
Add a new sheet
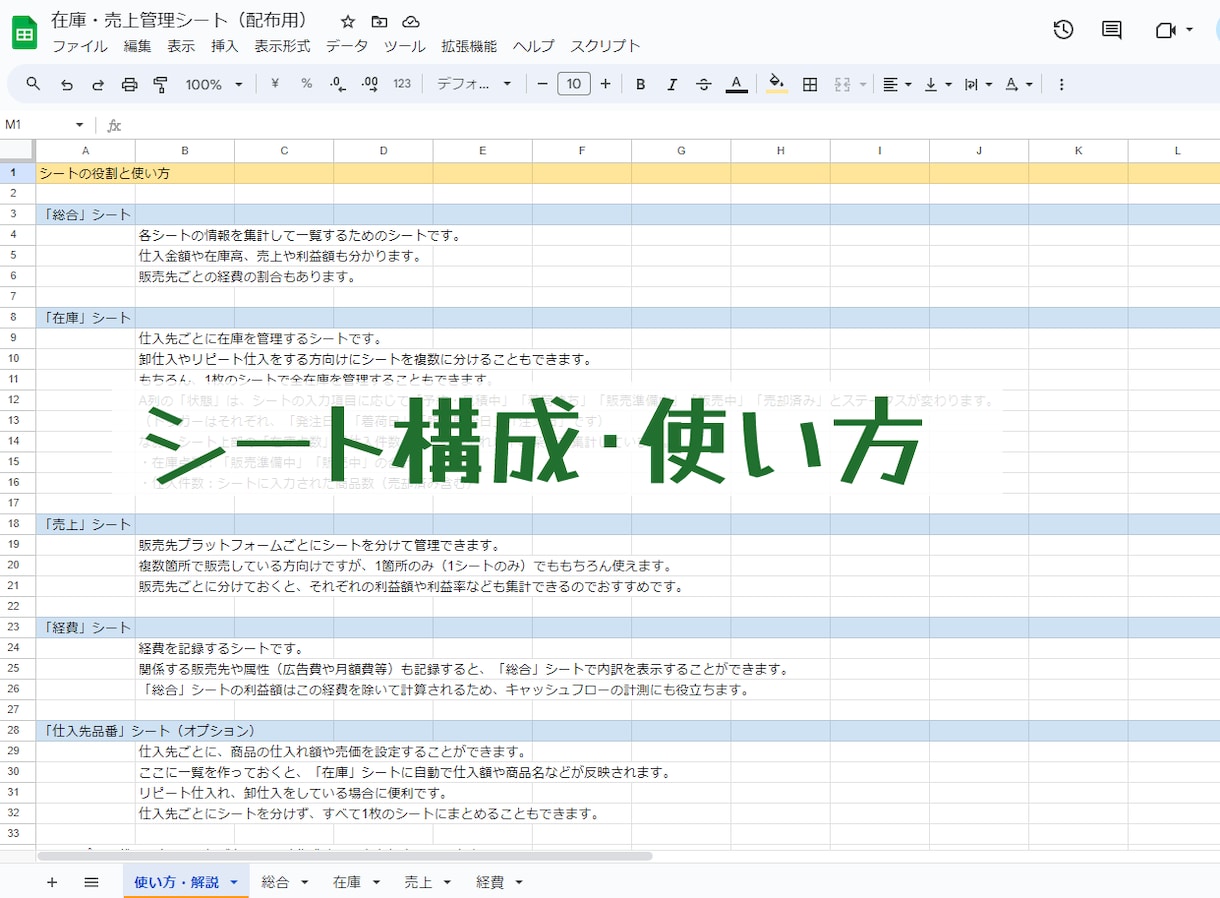(52, 882)
